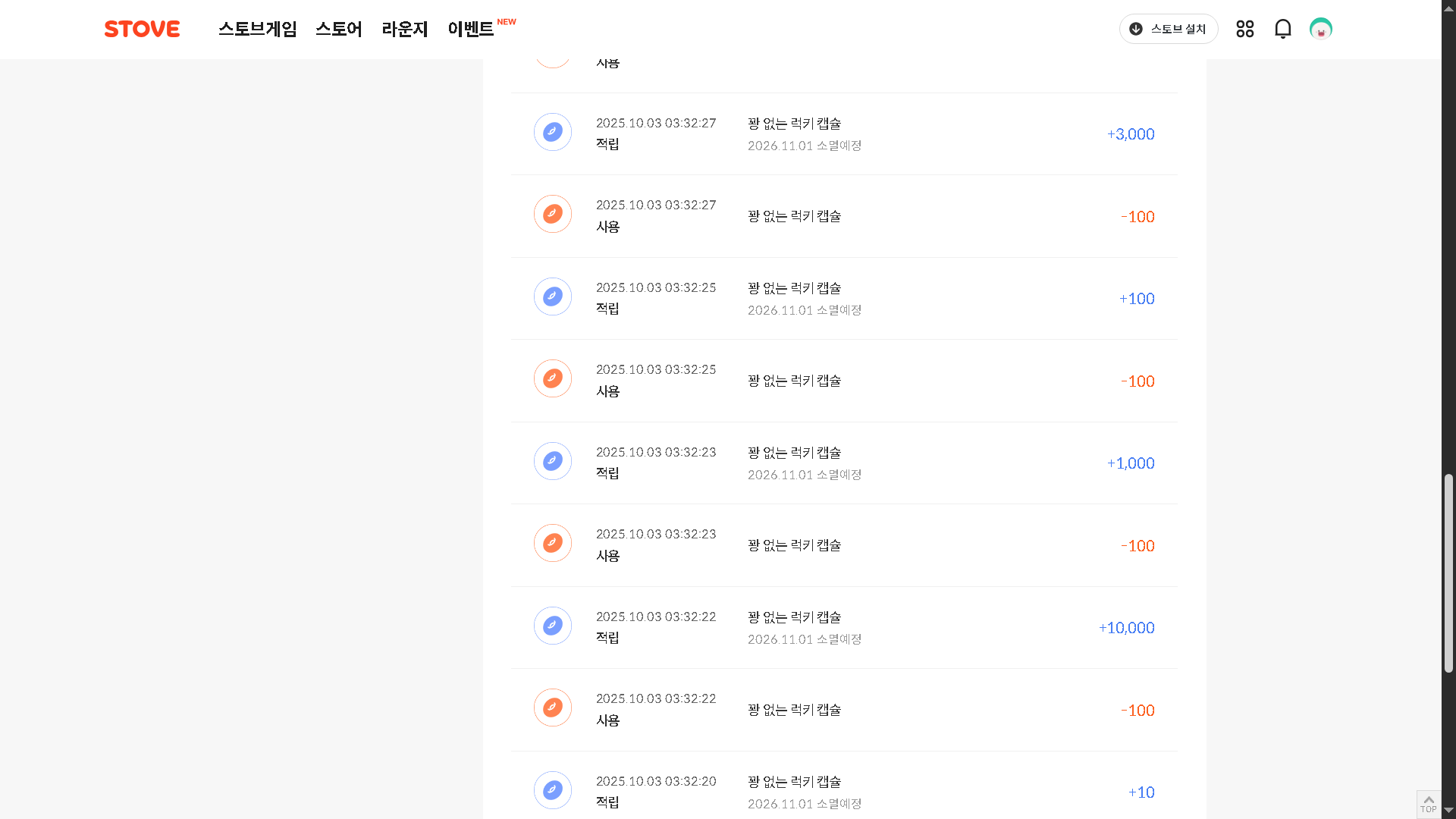
Task: Open the notification bell
Action: tap(1282, 29)
